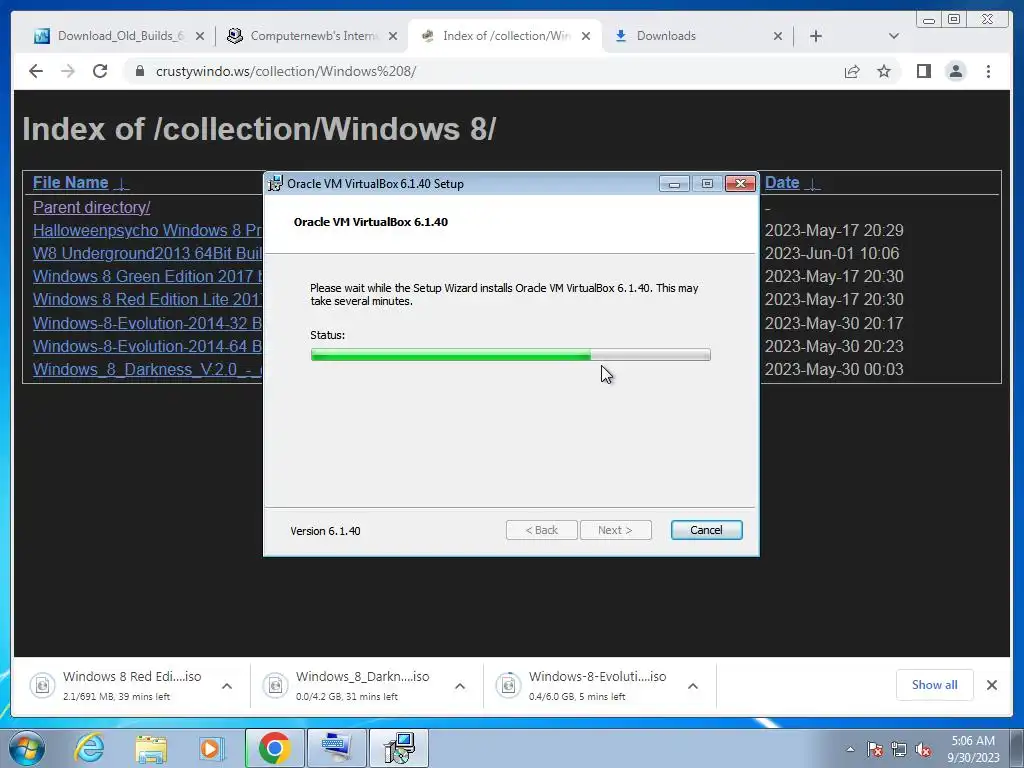Expand options for Windows 8 Red Edi...iso download

(x=227, y=686)
